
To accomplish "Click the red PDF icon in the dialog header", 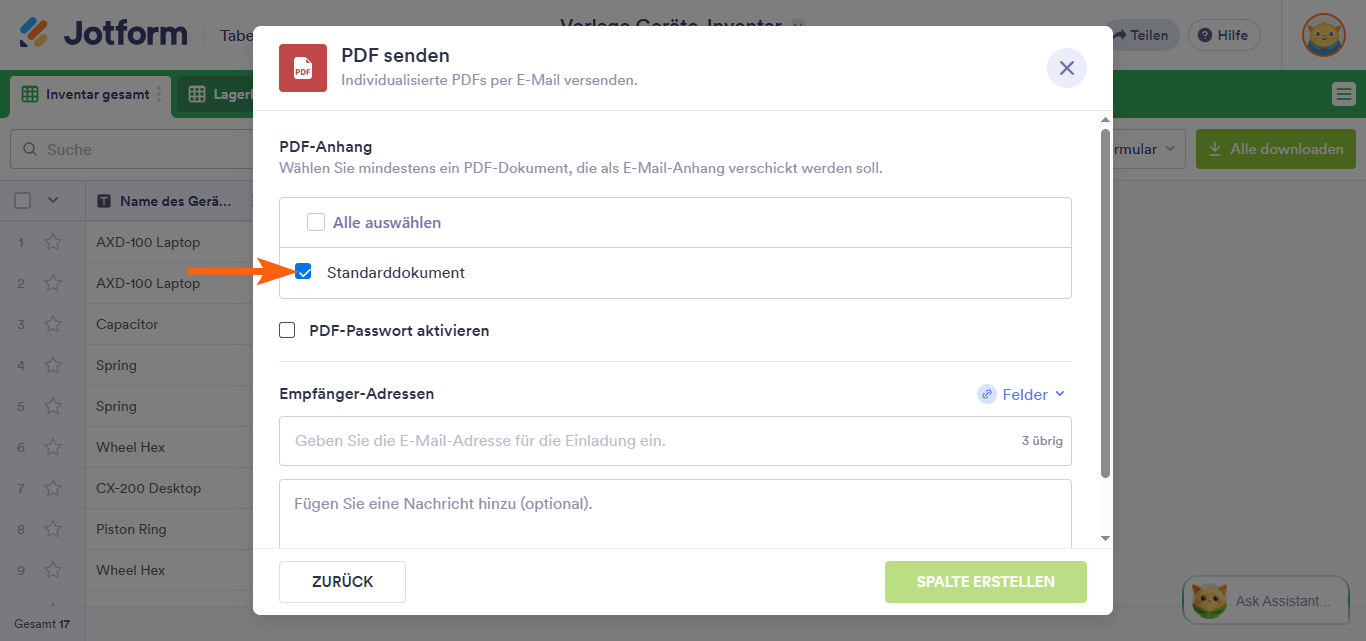I will click(x=302, y=67).
